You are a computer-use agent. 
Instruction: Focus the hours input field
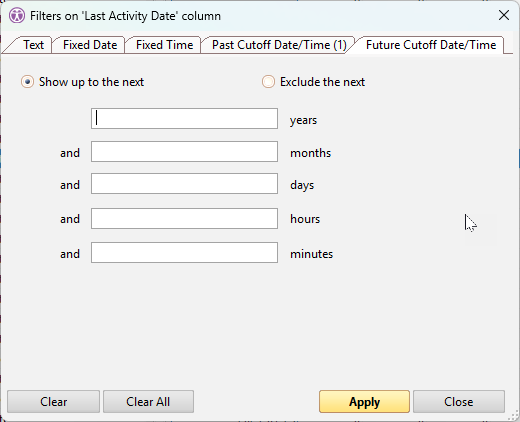pos(184,219)
